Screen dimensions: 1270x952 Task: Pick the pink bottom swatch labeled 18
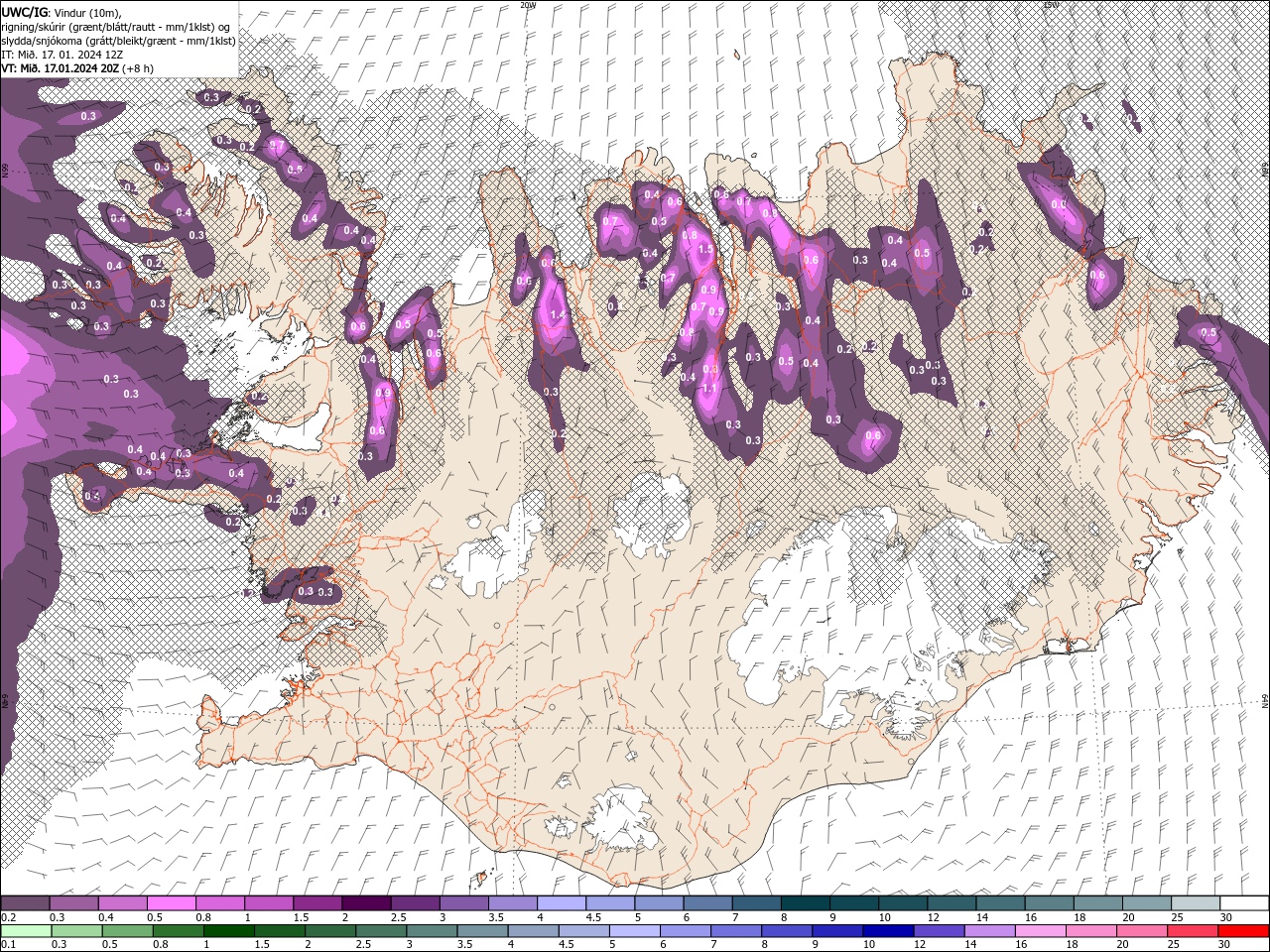1089,931
